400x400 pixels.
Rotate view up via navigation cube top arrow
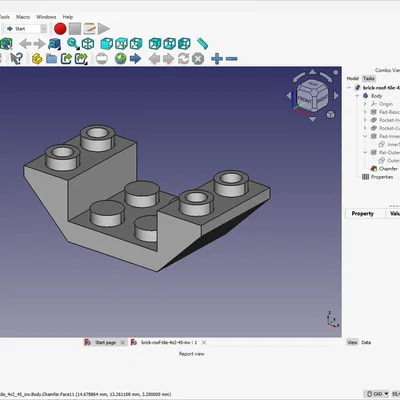[312, 72]
